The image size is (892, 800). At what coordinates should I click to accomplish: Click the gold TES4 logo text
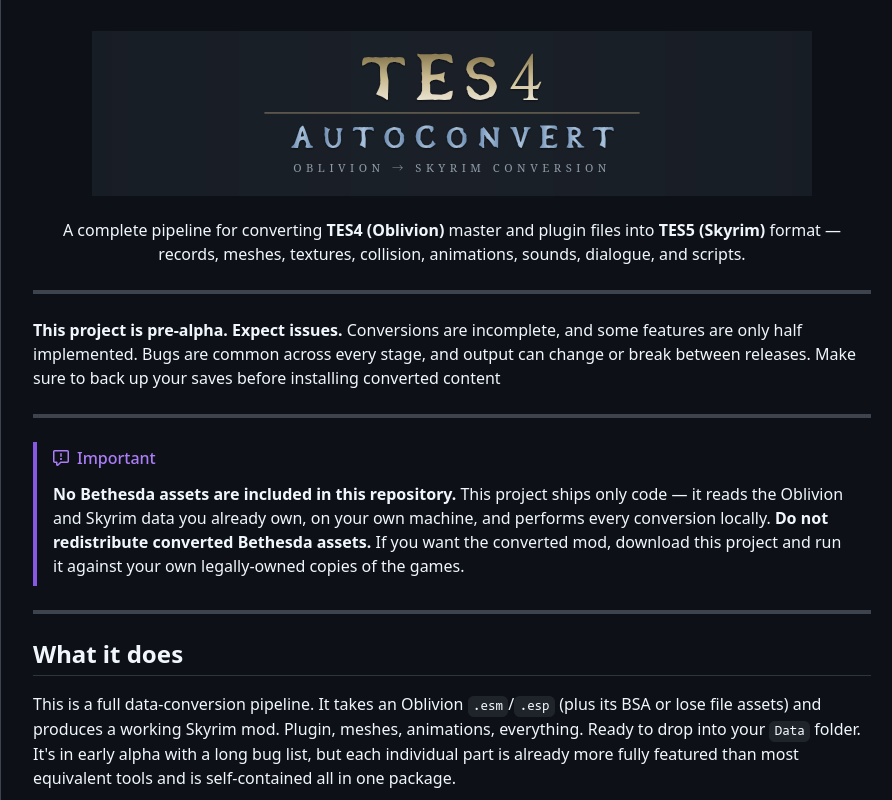coord(451,78)
